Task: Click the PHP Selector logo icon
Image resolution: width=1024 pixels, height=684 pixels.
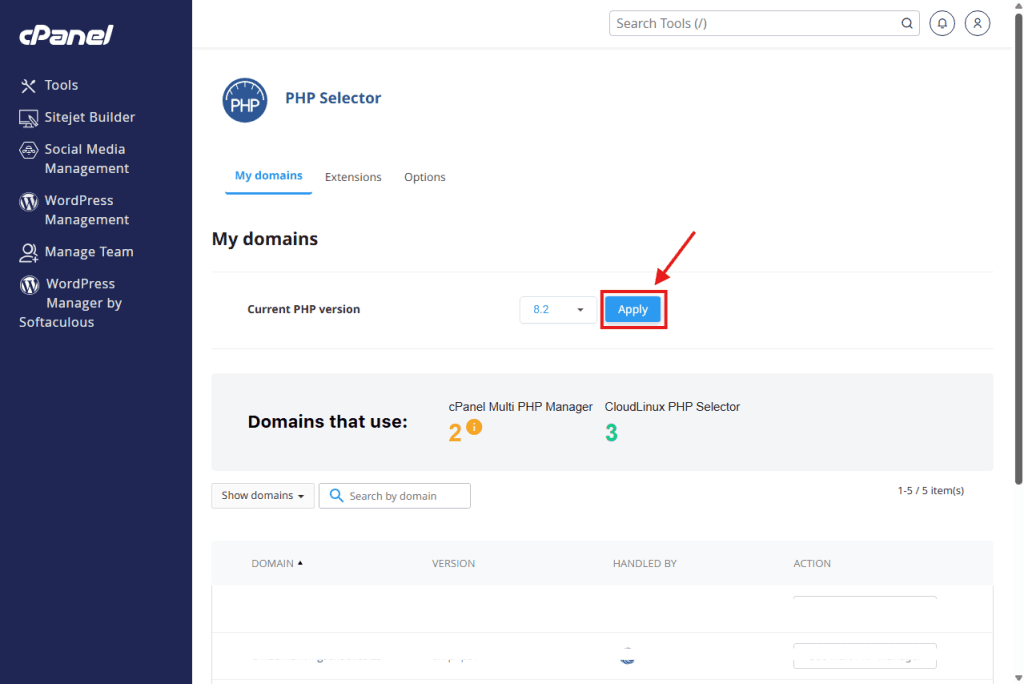Action: pyautogui.click(x=245, y=100)
